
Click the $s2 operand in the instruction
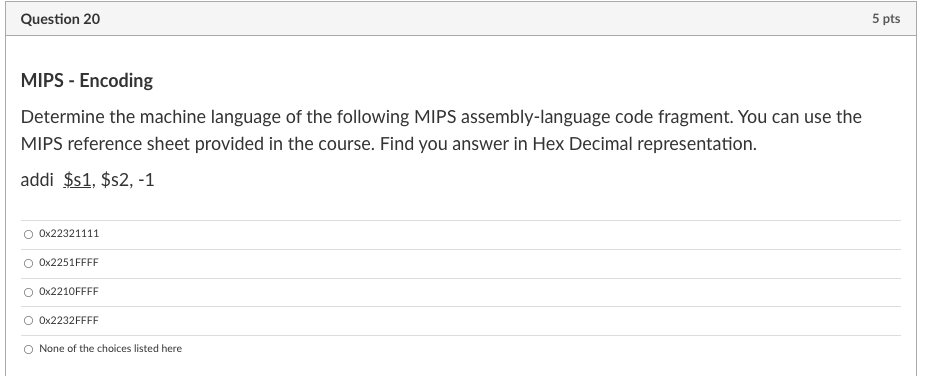[x=116, y=179]
